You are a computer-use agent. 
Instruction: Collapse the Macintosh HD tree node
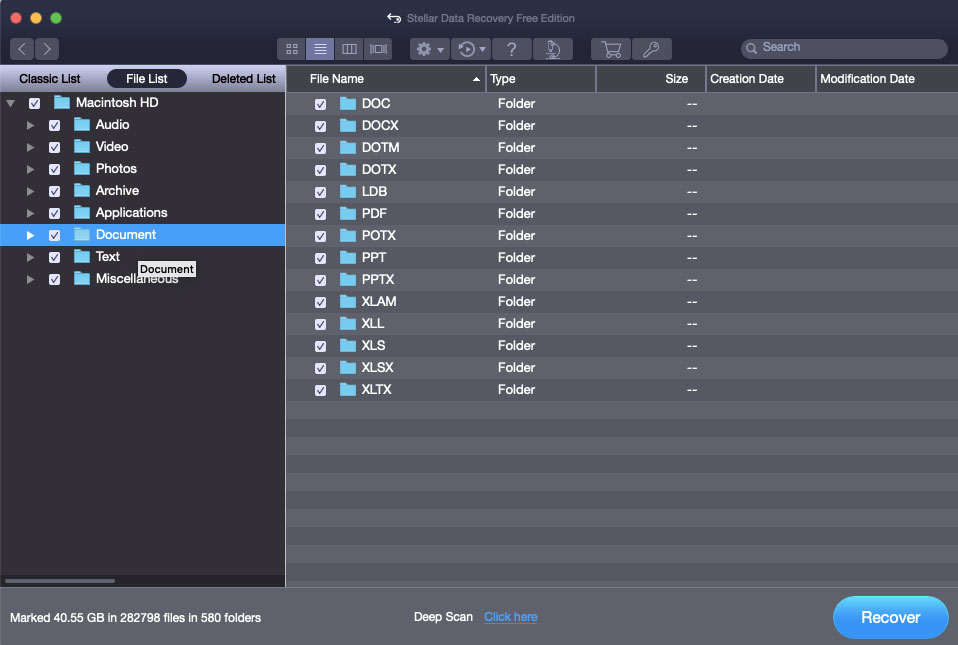[10, 103]
